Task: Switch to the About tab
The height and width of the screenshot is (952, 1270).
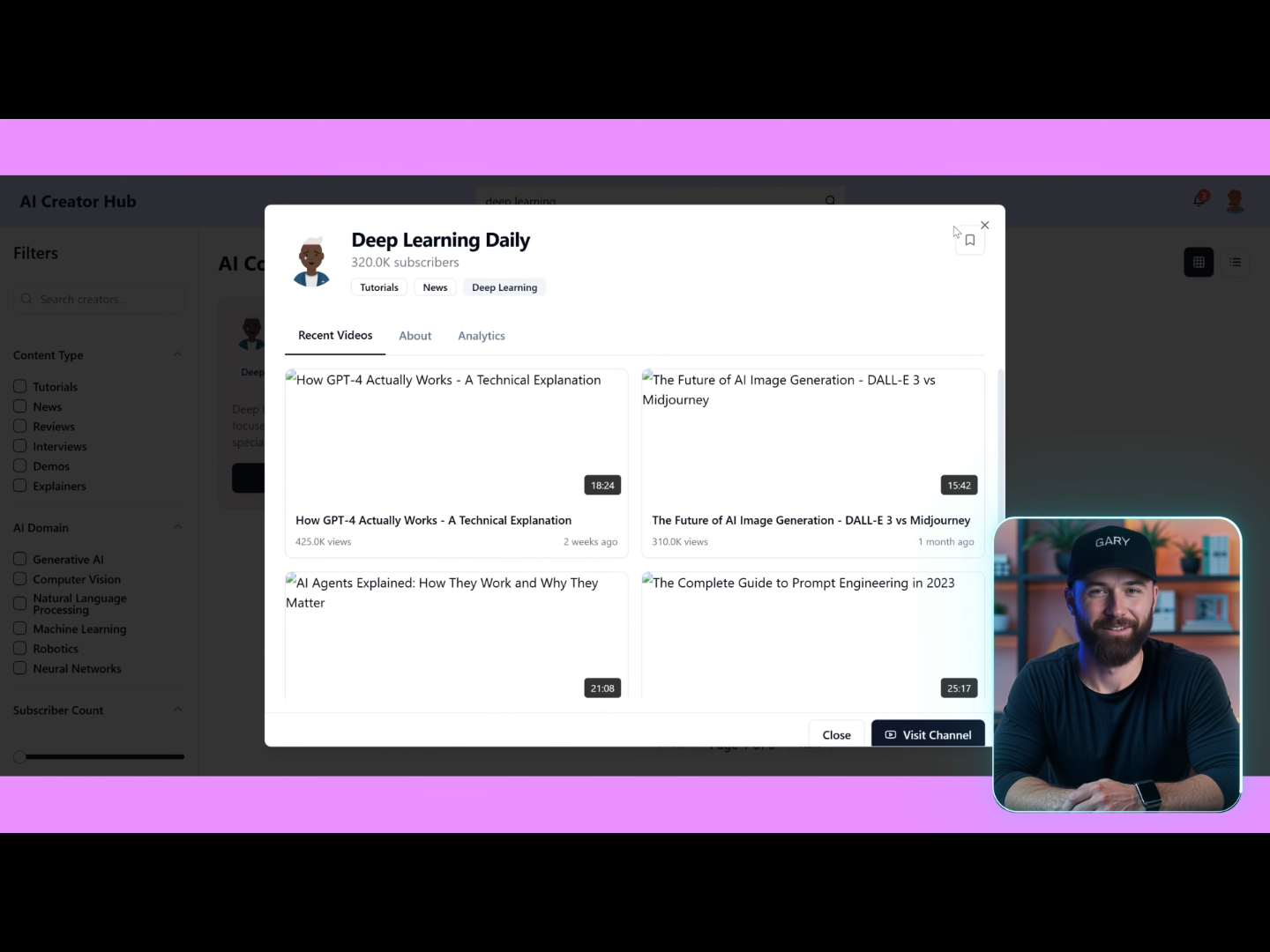Action: (x=415, y=336)
